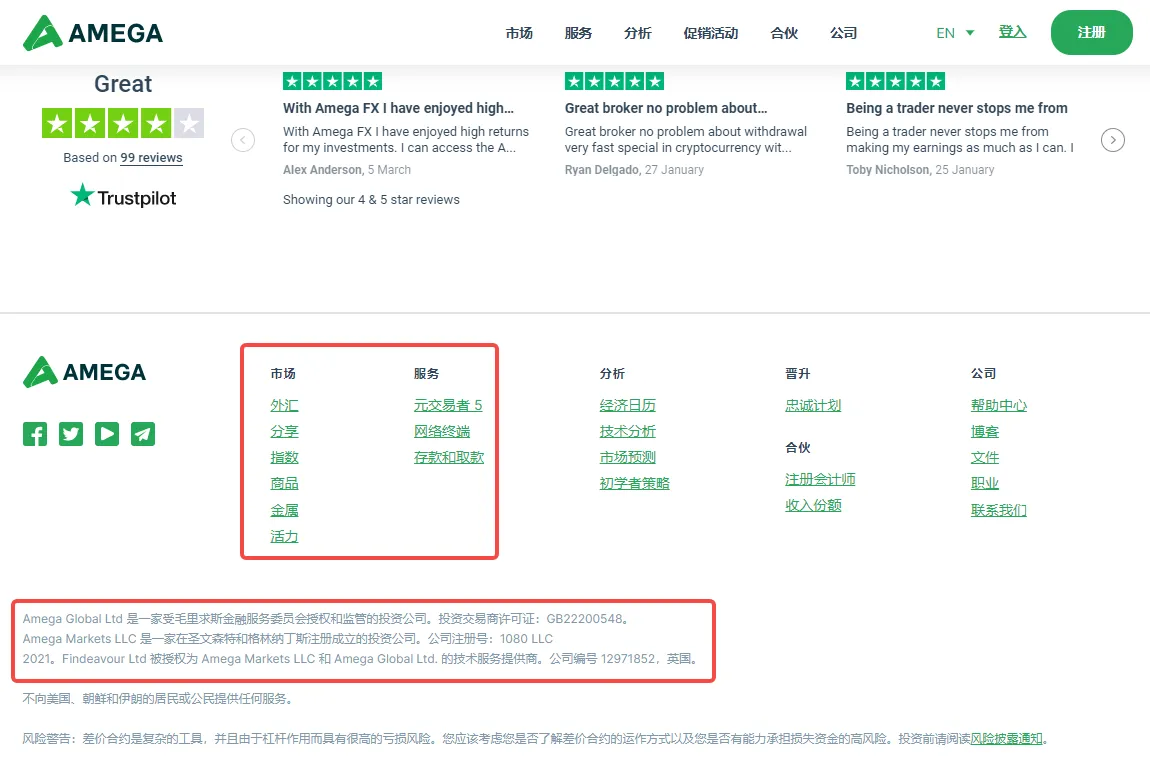Click the 'Great' rating heading
The image size is (1150, 757).
(122, 84)
